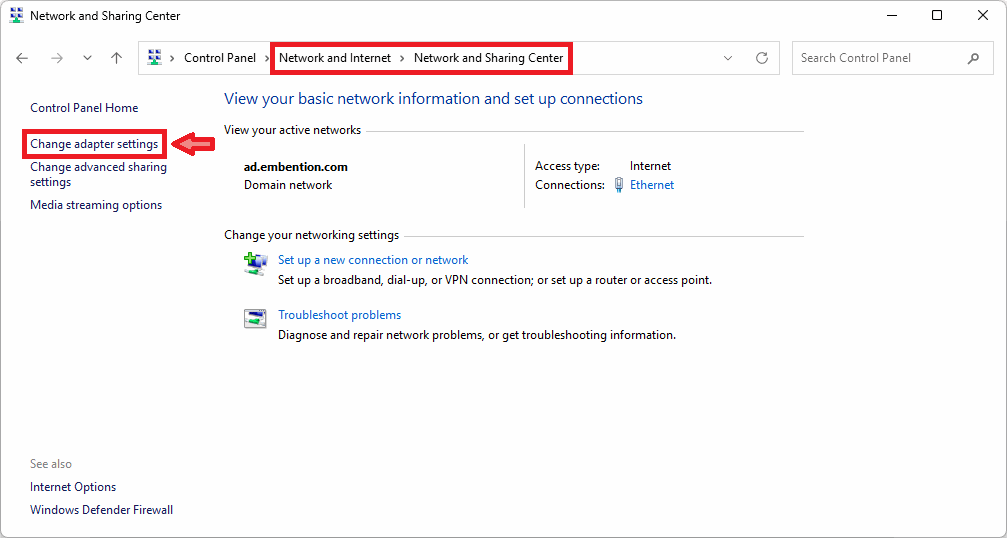
Task: Click the Up one level arrow
Action: click(x=116, y=58)
